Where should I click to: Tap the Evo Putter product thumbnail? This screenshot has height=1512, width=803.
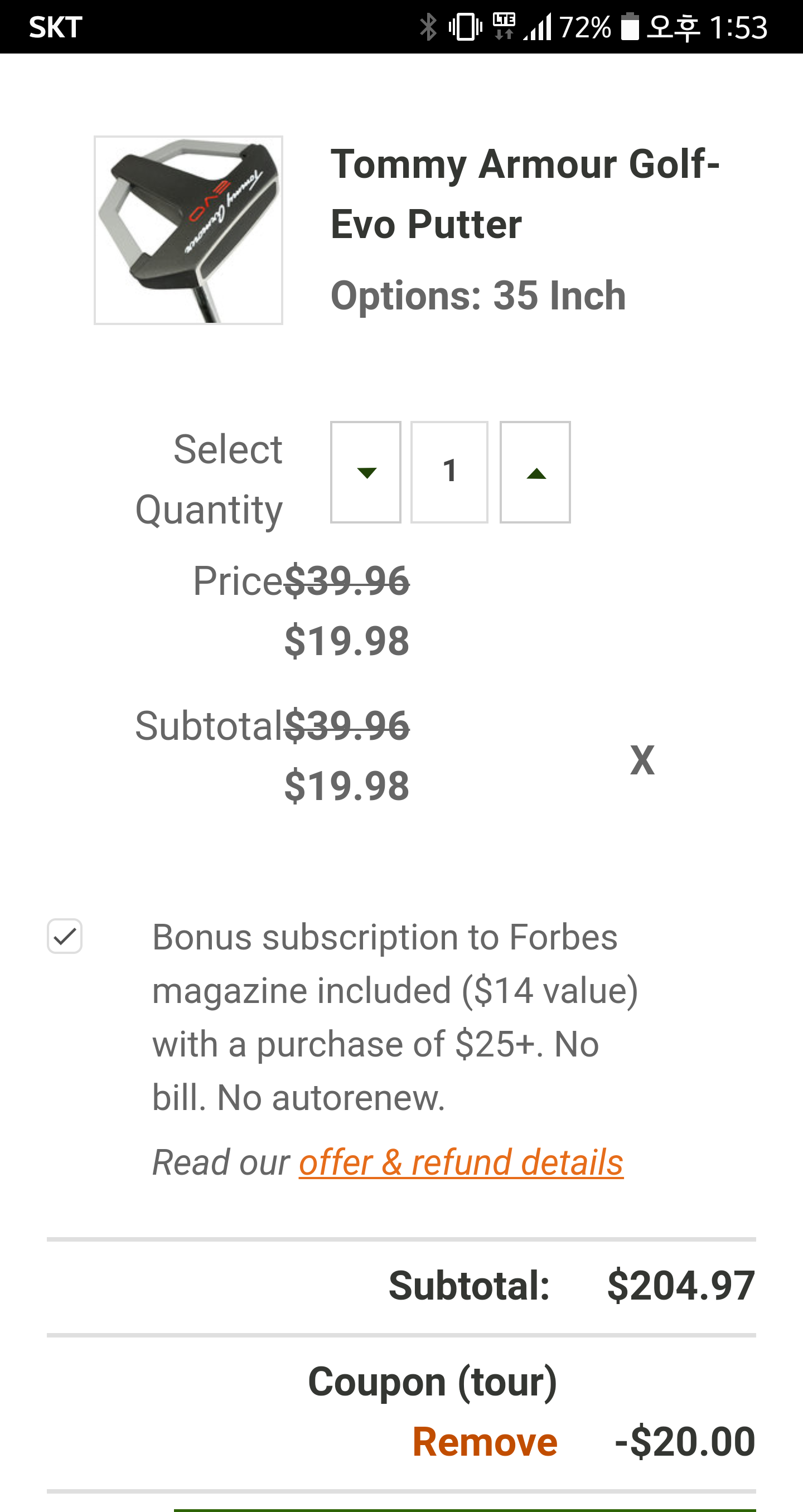(x=188, y=230)
